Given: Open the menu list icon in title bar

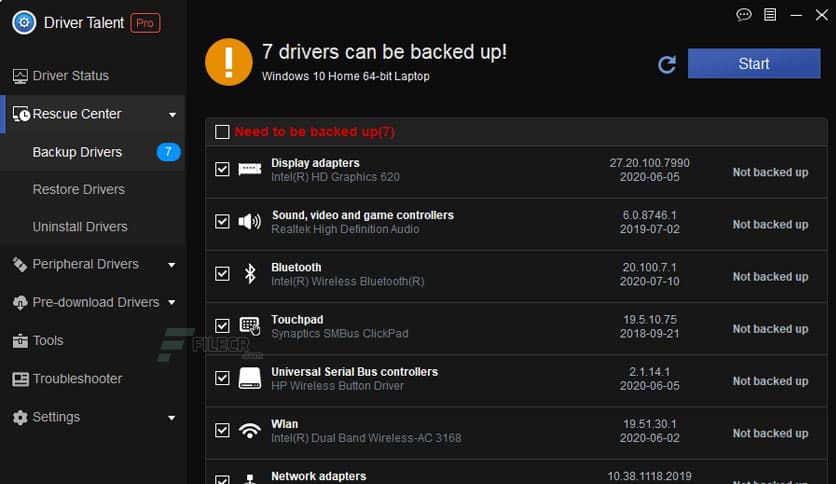Looking at the screenshot, I should (x=770, y=14).
